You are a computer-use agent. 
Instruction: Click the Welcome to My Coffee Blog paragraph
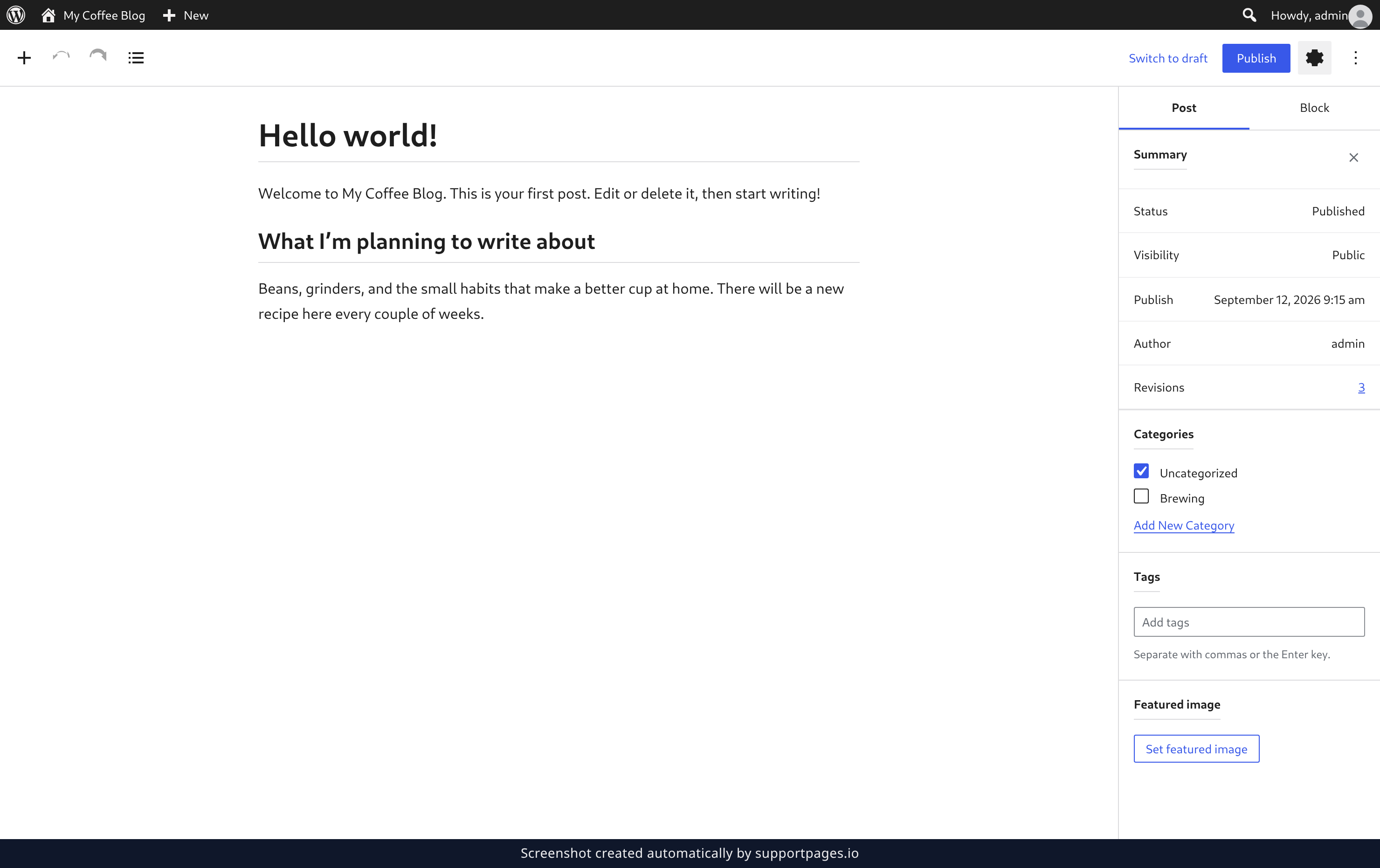(x=539, y=193)
